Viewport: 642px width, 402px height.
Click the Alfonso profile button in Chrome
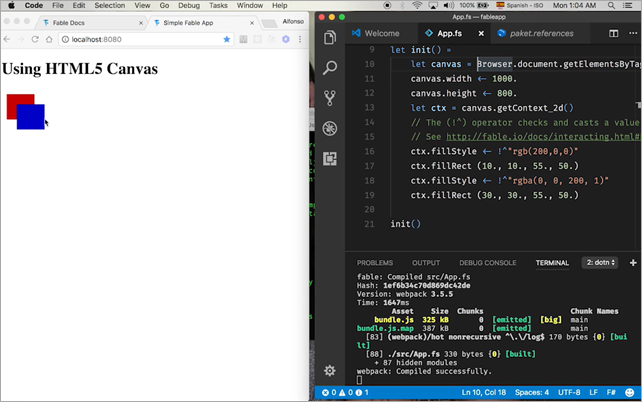(x=293, y=21)
